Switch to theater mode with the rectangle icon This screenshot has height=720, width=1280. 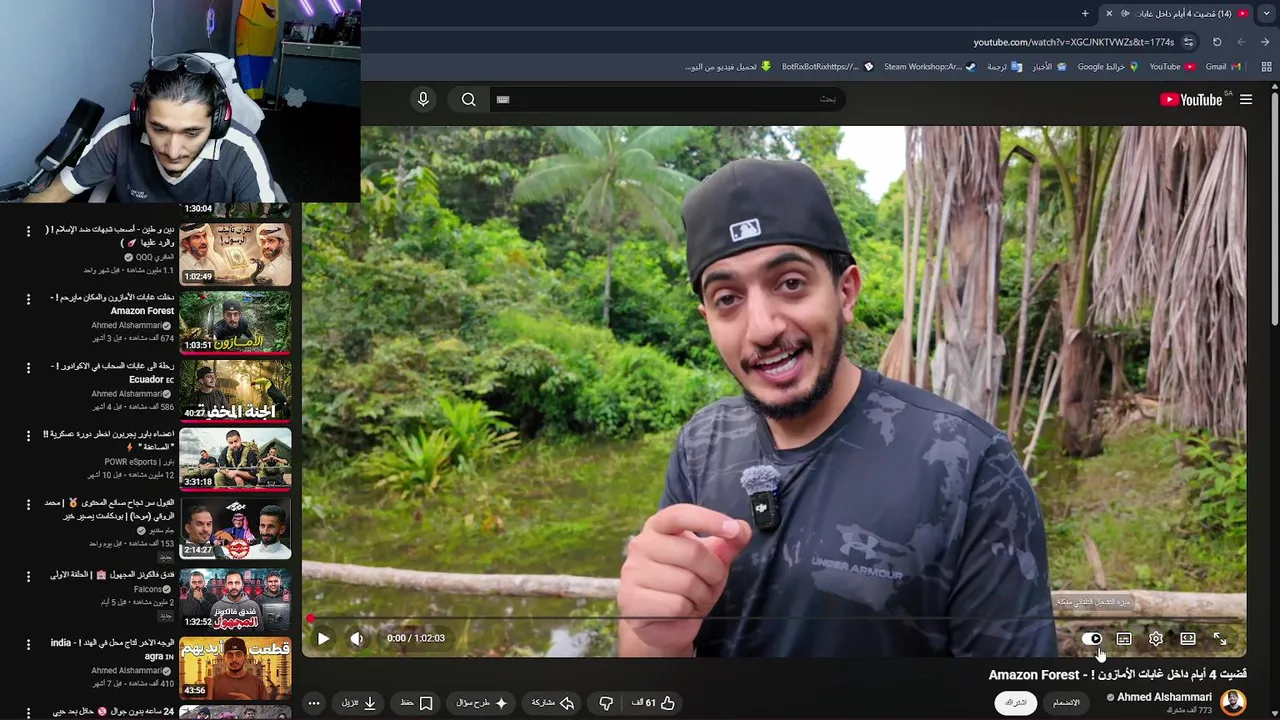coord(1188,638)
